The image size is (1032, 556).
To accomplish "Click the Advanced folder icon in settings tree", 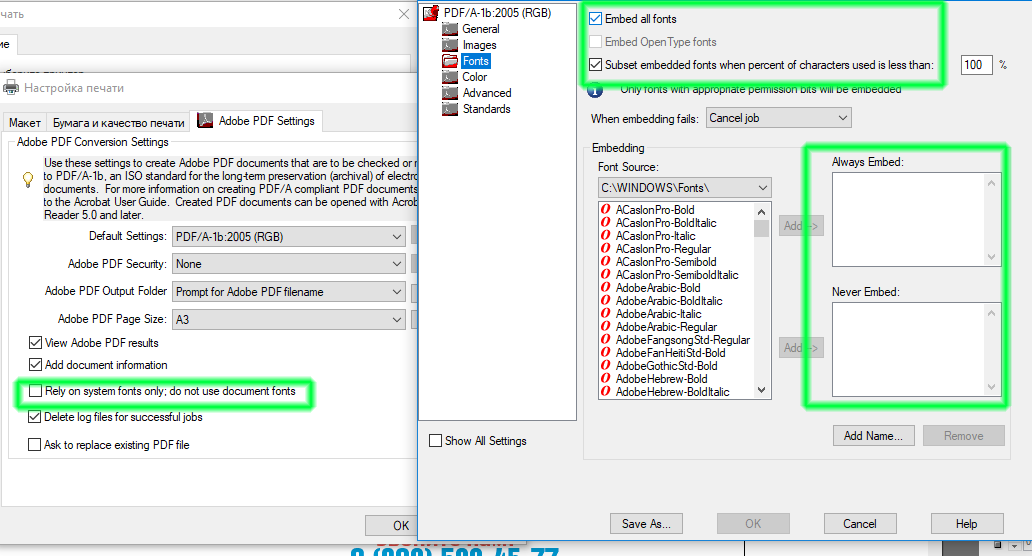I will point(450,93).
